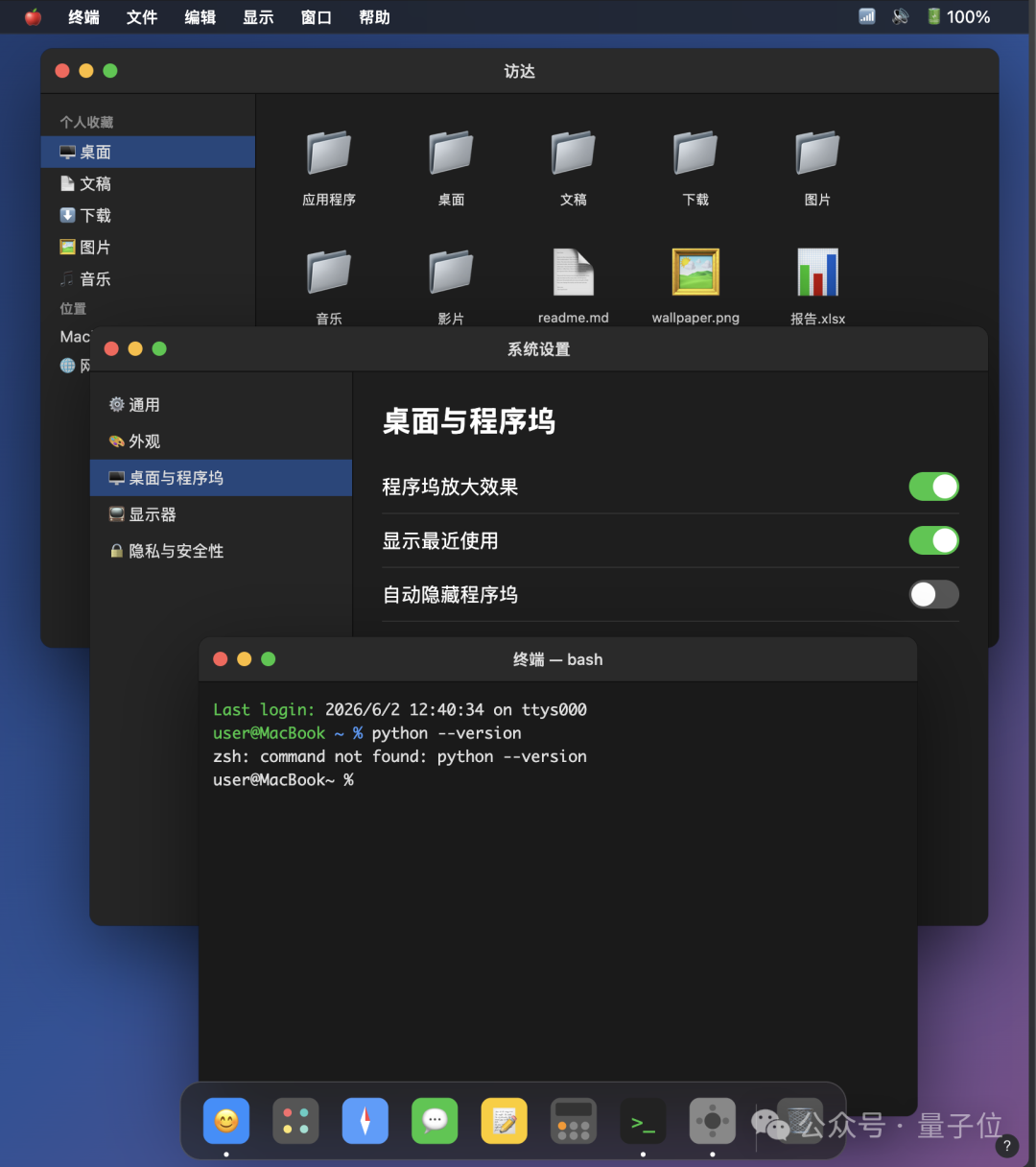This screenshot has width=1036, height=1167.
Task: Select 外观 in System Settings sidebar
Action: (221, 441)
